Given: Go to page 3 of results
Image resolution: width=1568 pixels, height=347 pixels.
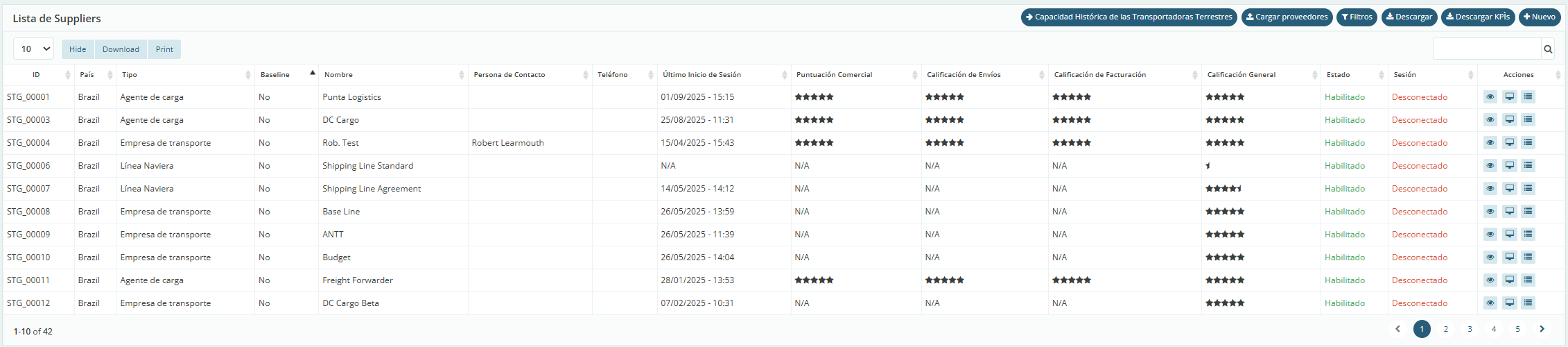Looking at the screenshot, I should pos(1470,329).
